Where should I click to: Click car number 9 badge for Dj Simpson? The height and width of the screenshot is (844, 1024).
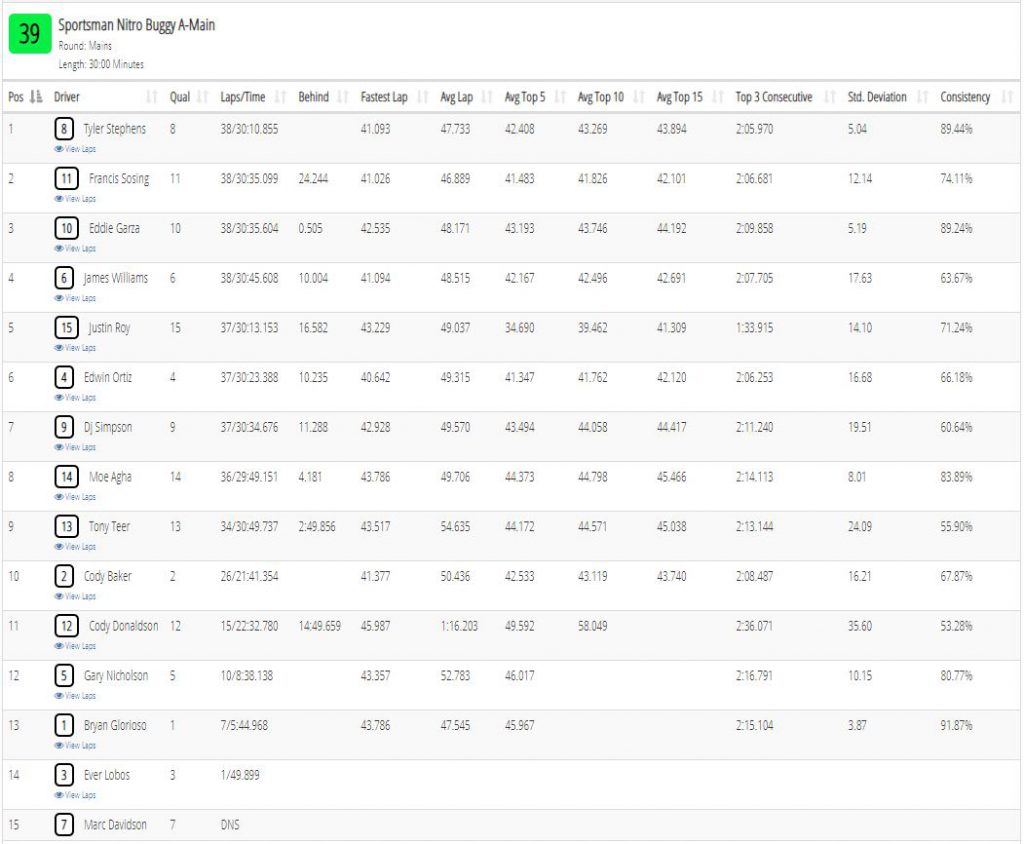point(64,427)
